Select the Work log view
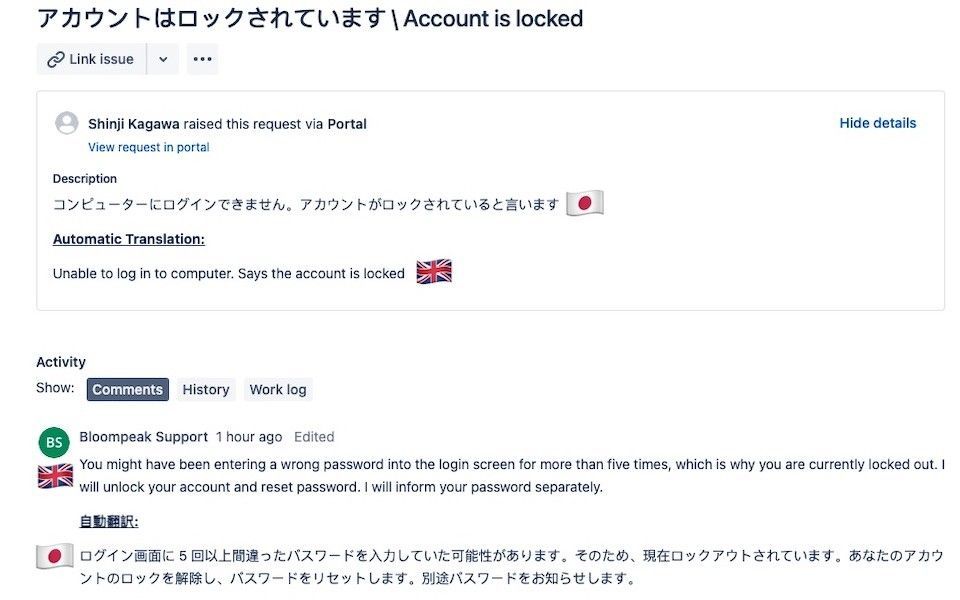960x600 pixels. pyautogui.click(x=278, y=389)
